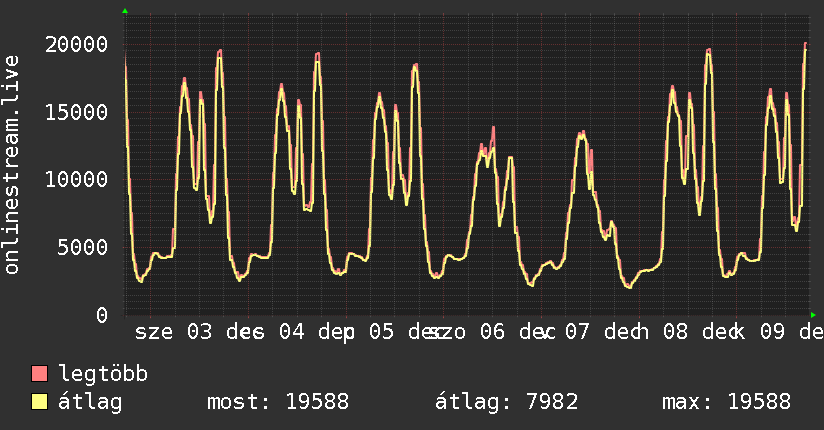
Task: Click the '05' date label on x-axis
Action: click(382, 332)
